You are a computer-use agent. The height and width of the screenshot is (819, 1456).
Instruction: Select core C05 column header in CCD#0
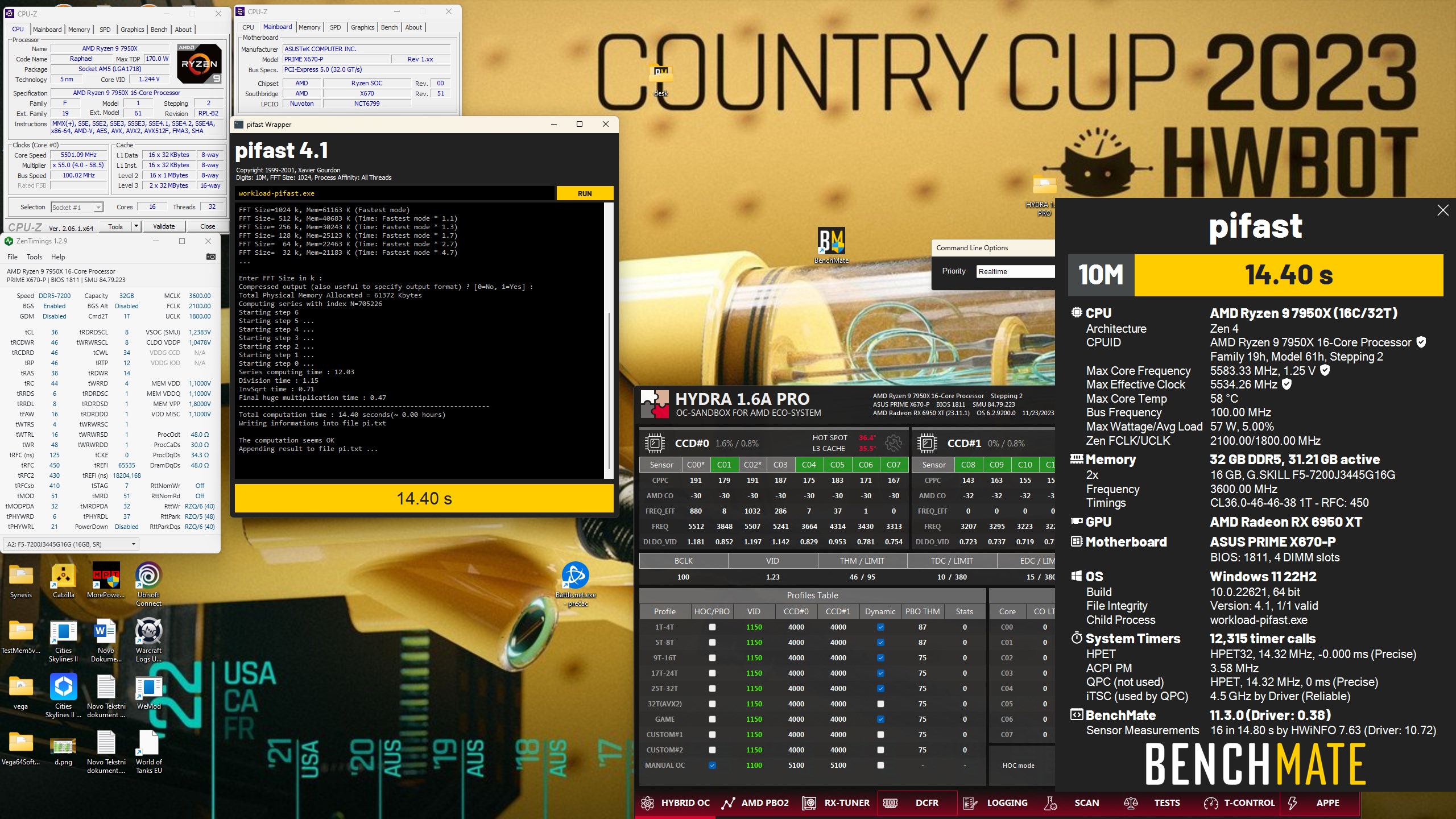pos(837,465)
